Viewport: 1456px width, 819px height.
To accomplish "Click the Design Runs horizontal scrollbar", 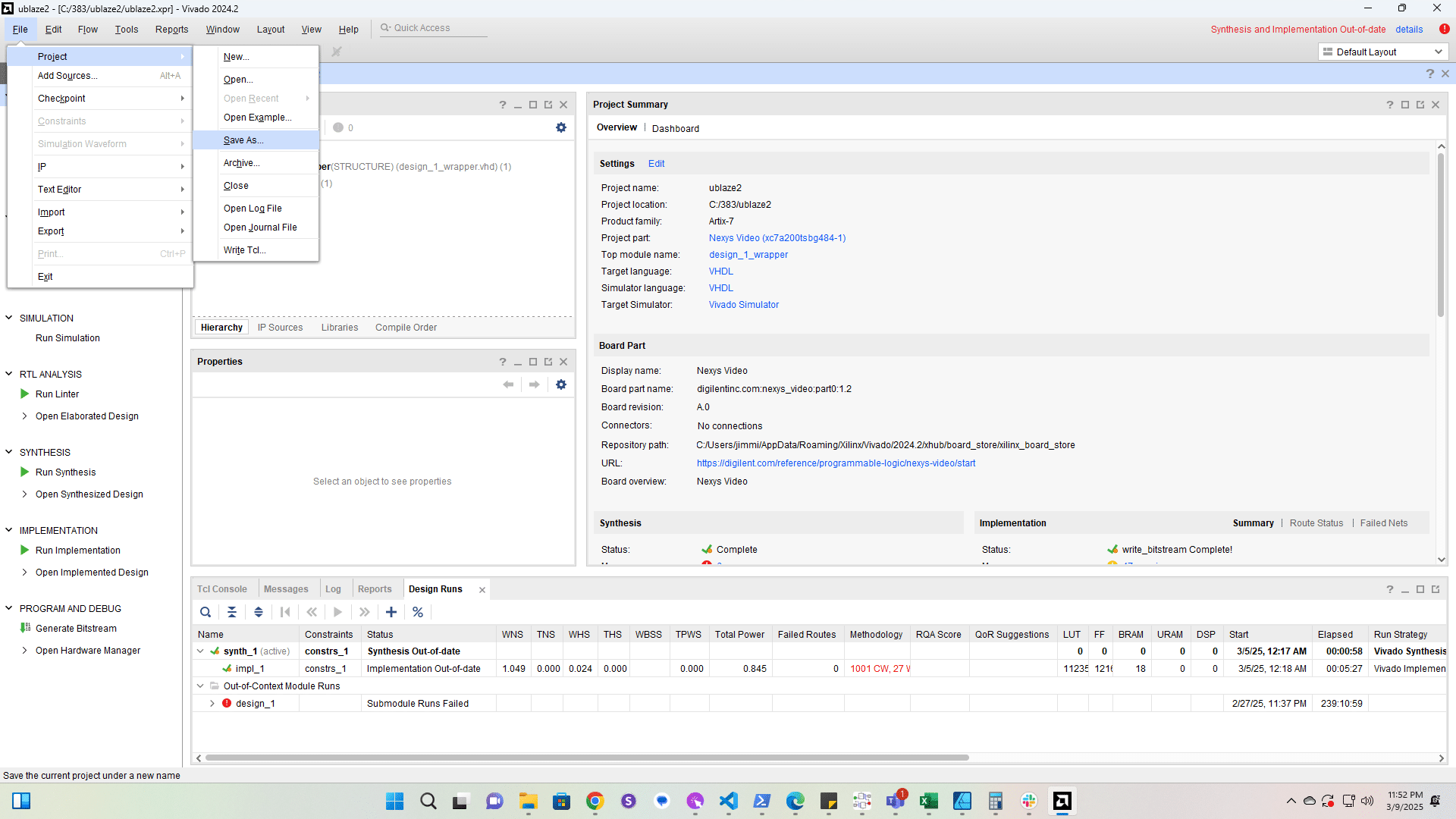I will coord(587,758).
